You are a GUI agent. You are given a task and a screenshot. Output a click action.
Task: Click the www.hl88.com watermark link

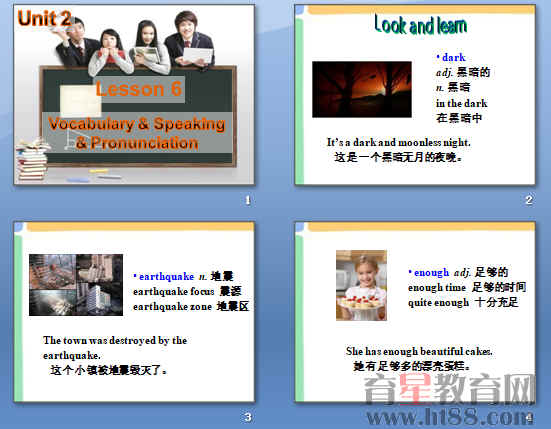pos(449,417)
